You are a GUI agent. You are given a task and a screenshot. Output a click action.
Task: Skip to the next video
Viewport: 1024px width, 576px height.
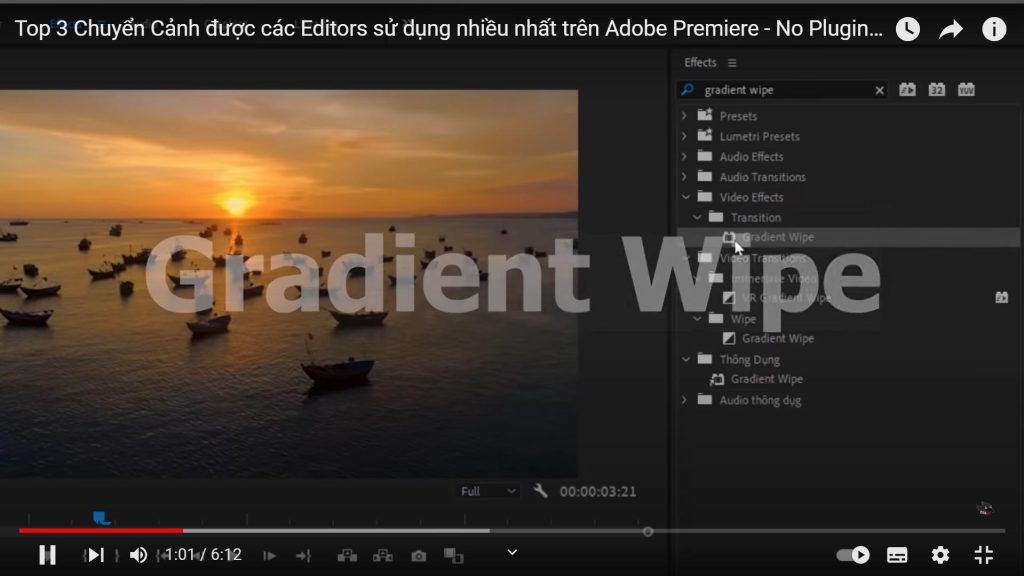point(94,554)
